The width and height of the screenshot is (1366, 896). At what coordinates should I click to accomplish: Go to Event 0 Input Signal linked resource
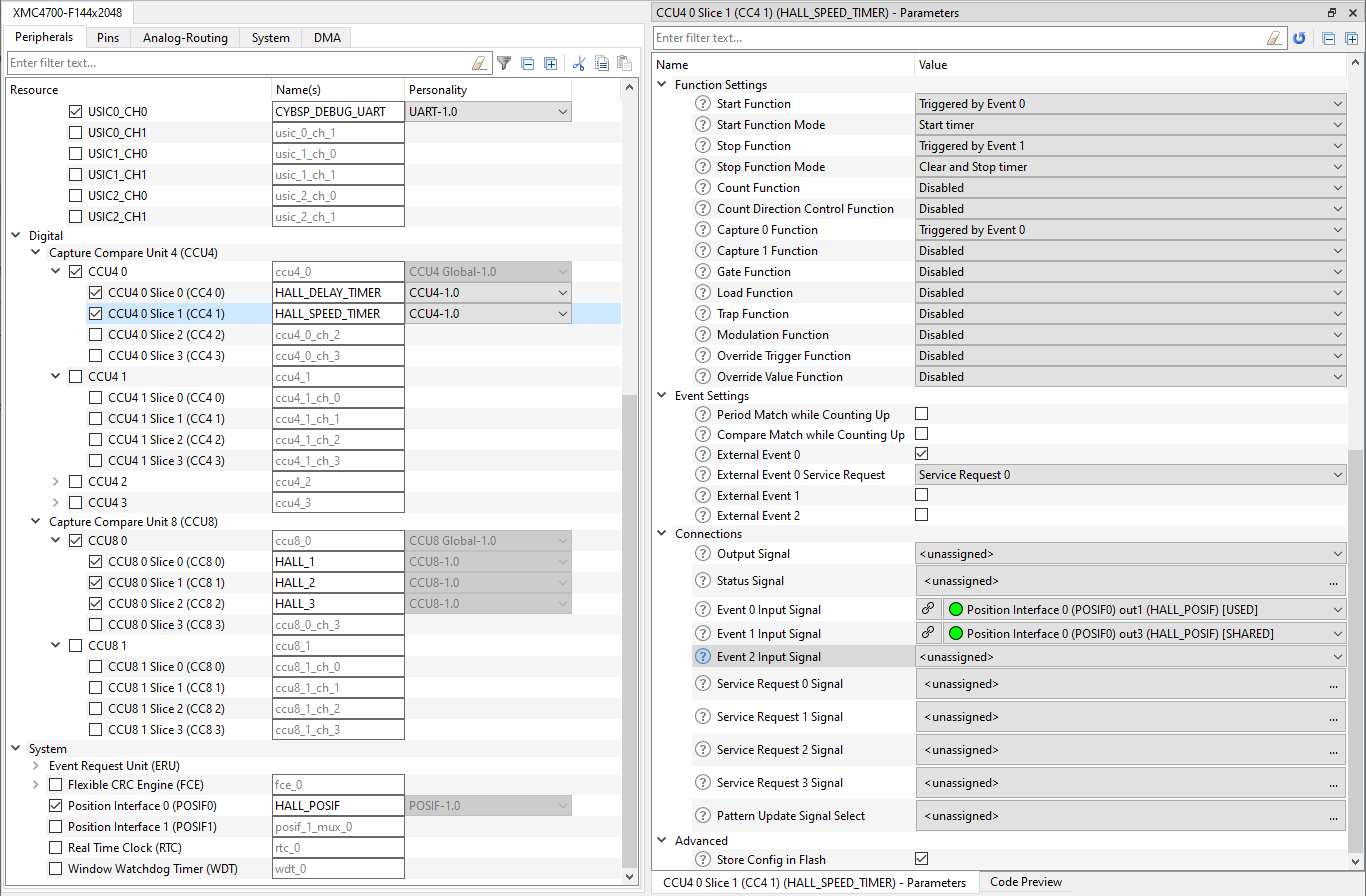click(928, 609)
